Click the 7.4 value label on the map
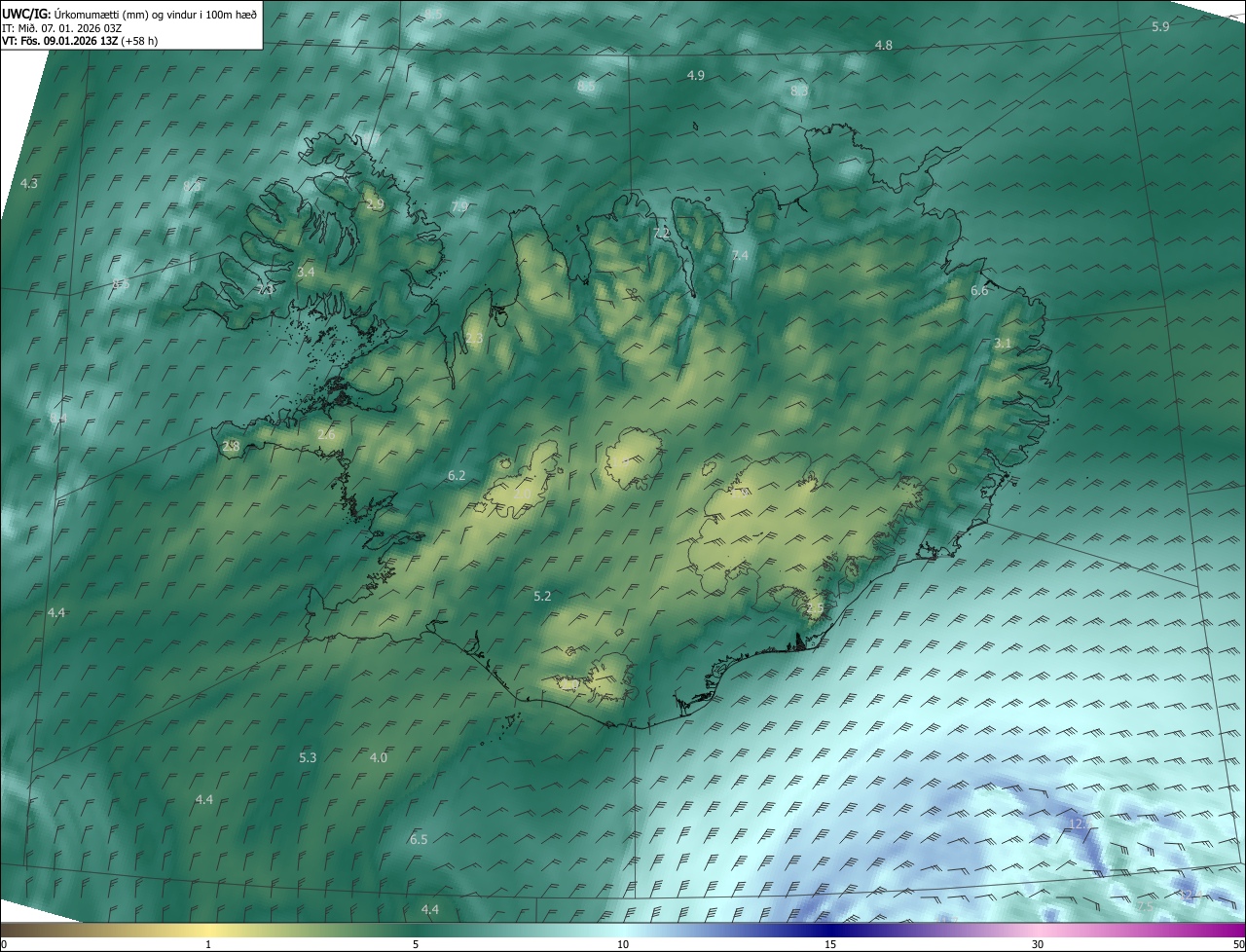 740,255
